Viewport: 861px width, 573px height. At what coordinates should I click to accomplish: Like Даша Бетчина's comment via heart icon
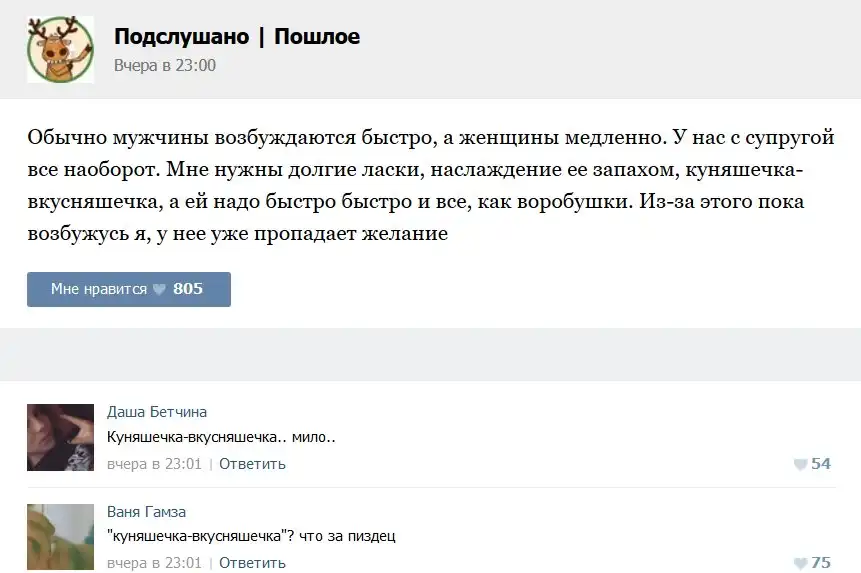[x=800, y=464]
